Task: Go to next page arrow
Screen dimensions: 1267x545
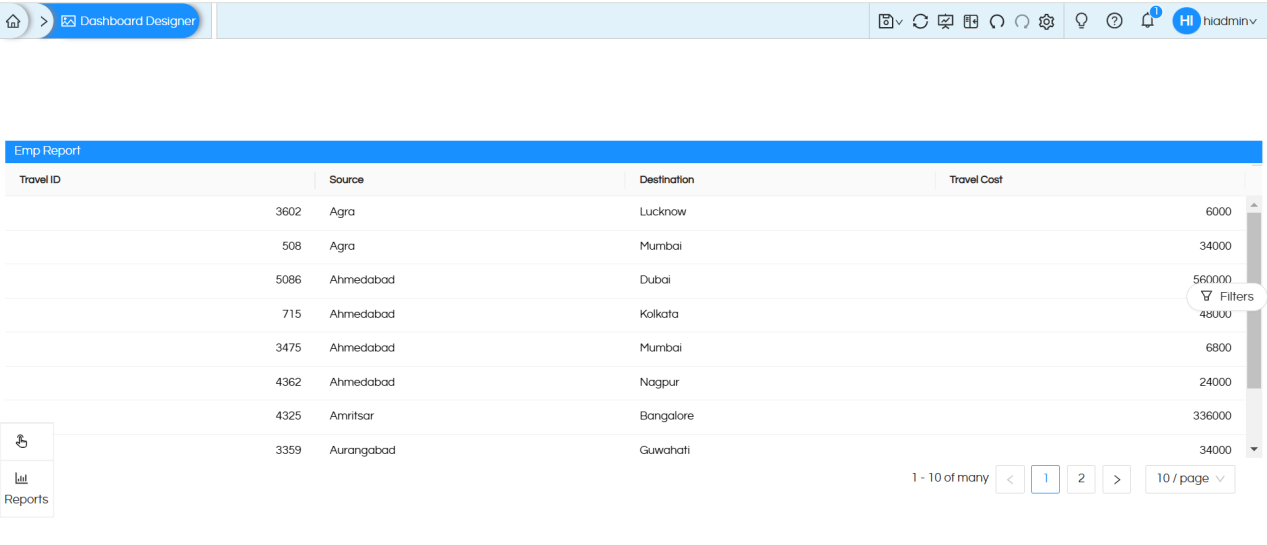Action: [1116, 479]
